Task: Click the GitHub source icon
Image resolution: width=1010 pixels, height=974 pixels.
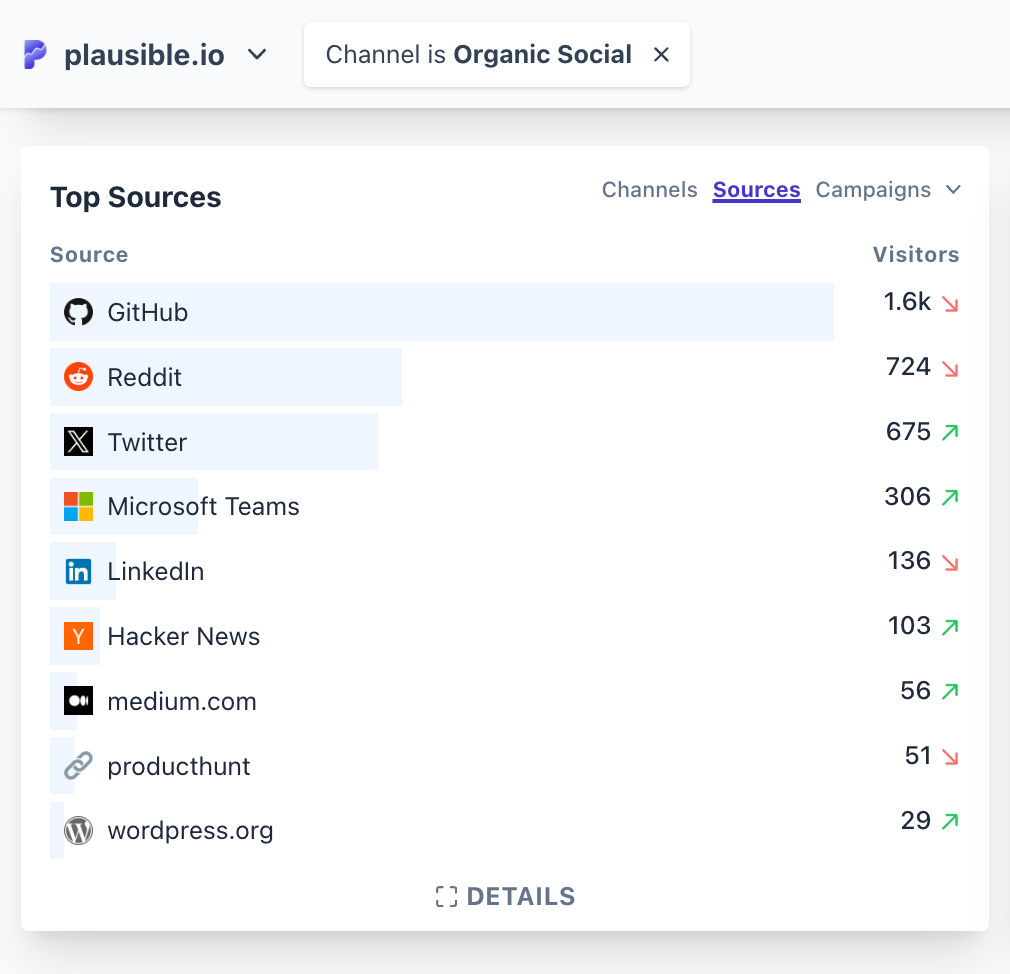Action: point(78,311)
